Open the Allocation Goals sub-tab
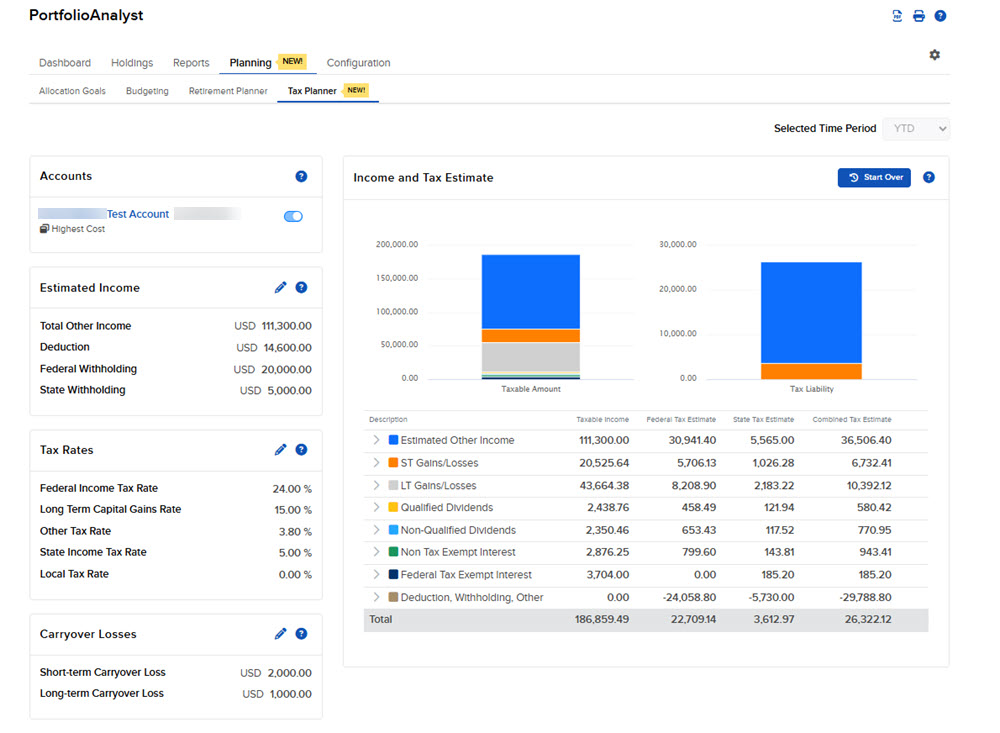This screenshot has height=733, width=1000. point(72,91)
